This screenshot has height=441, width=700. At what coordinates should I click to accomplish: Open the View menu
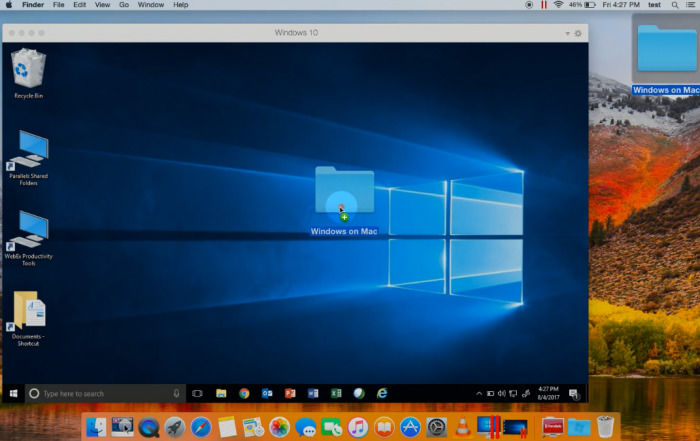point(102,5)
